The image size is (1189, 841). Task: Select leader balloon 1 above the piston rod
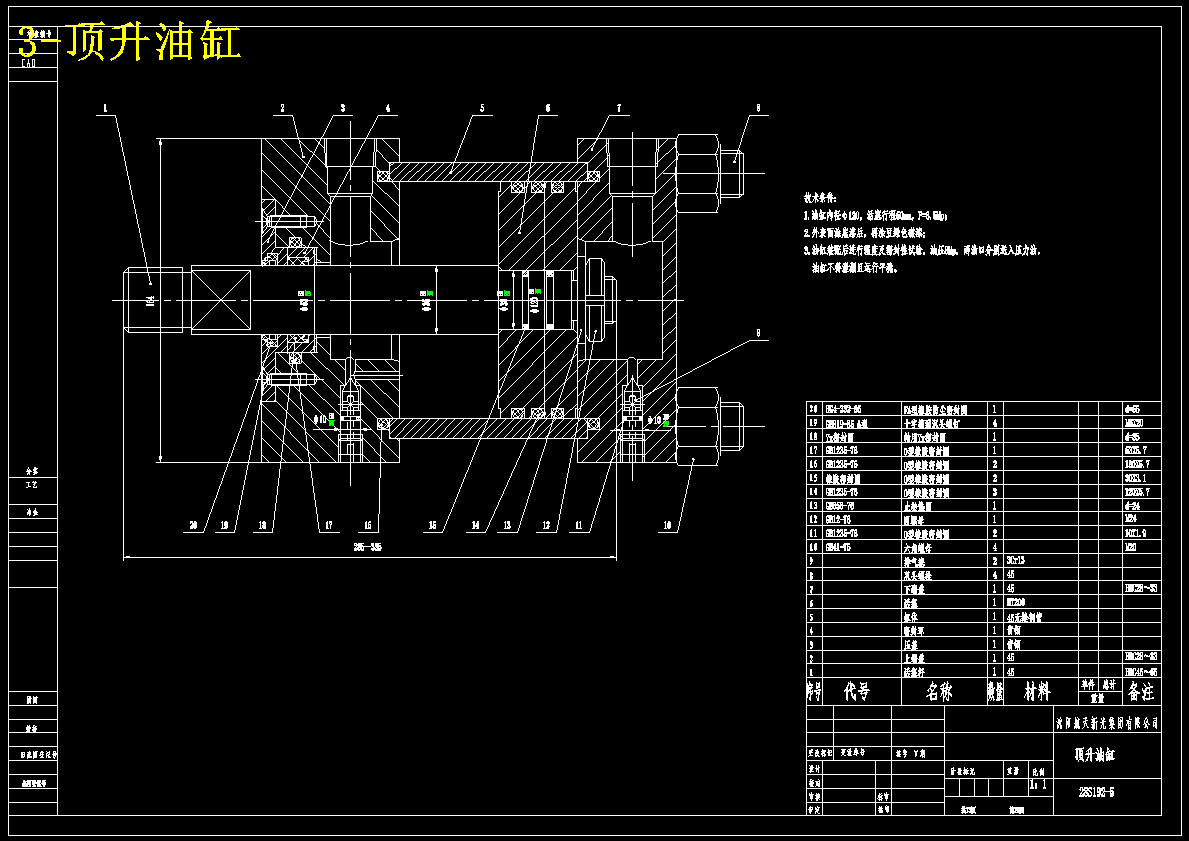coord(105,108)
